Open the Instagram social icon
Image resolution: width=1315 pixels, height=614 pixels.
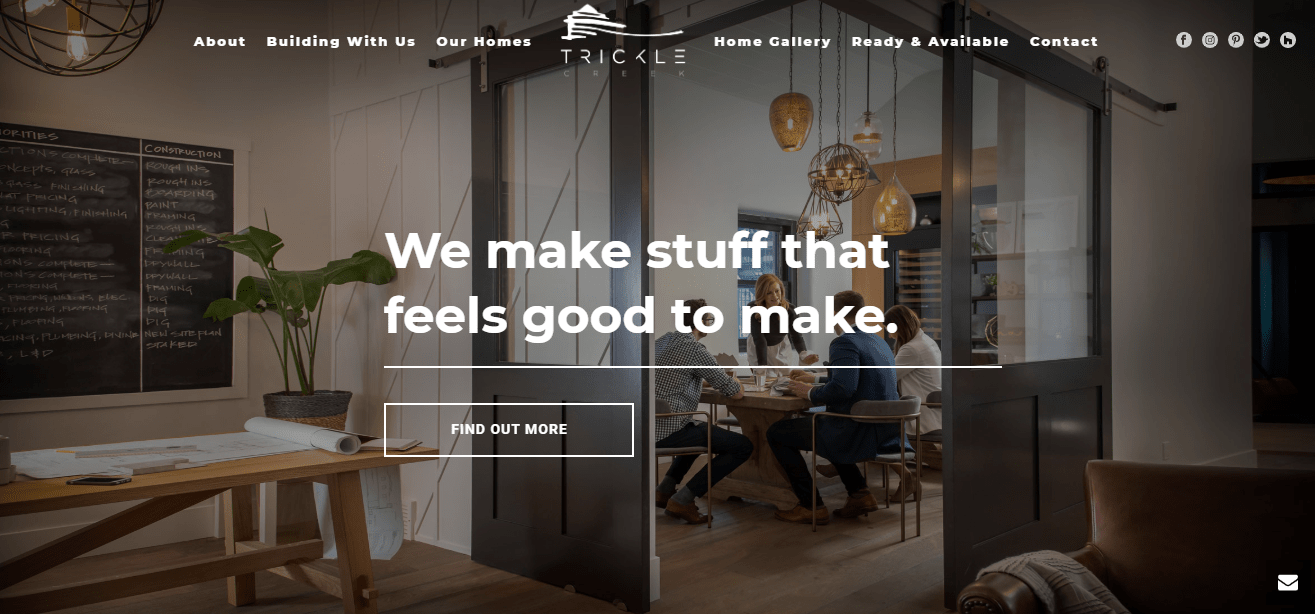pyautogui.click(x=1210, y=40)
